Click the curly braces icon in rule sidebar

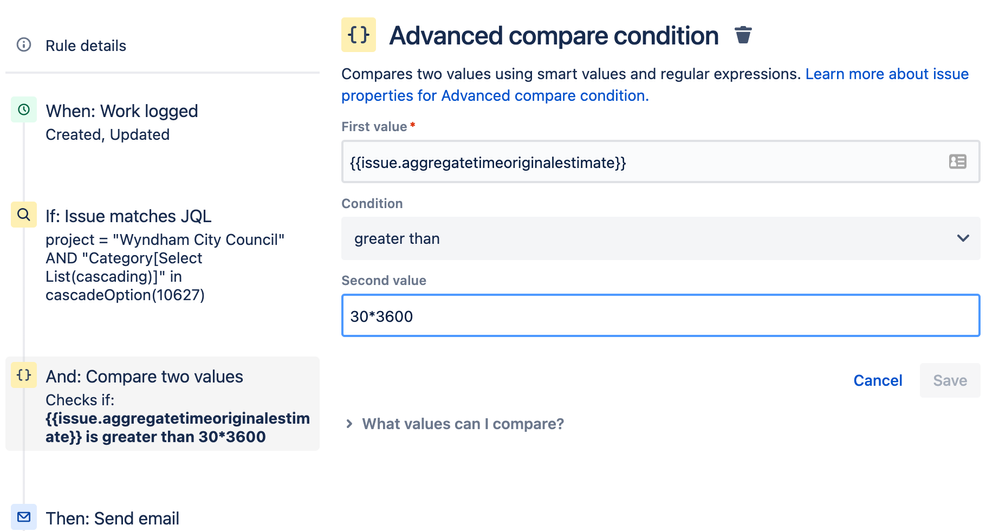click(24, 376)
